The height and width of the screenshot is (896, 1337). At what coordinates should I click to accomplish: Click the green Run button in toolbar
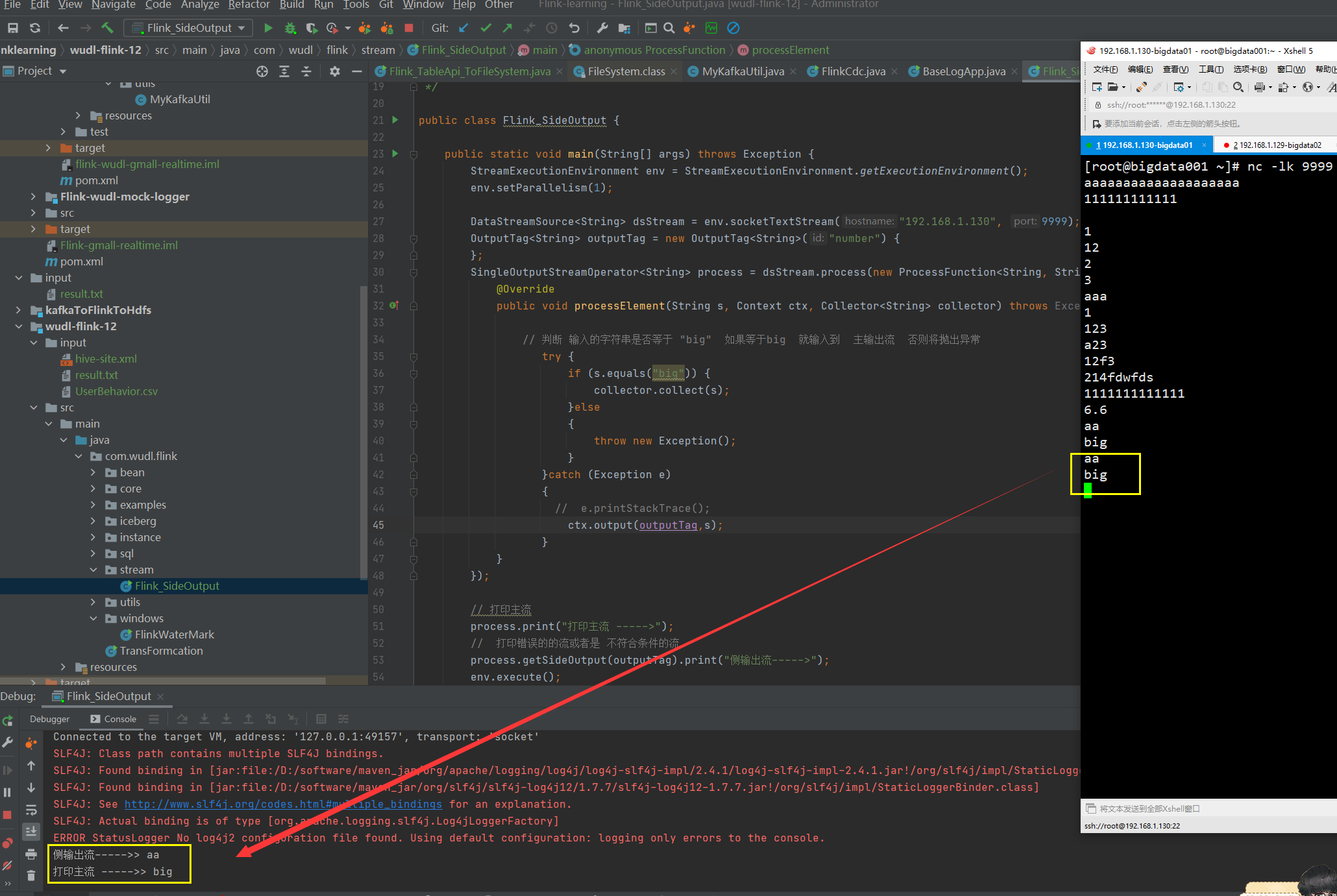click(x=268, y=28)
